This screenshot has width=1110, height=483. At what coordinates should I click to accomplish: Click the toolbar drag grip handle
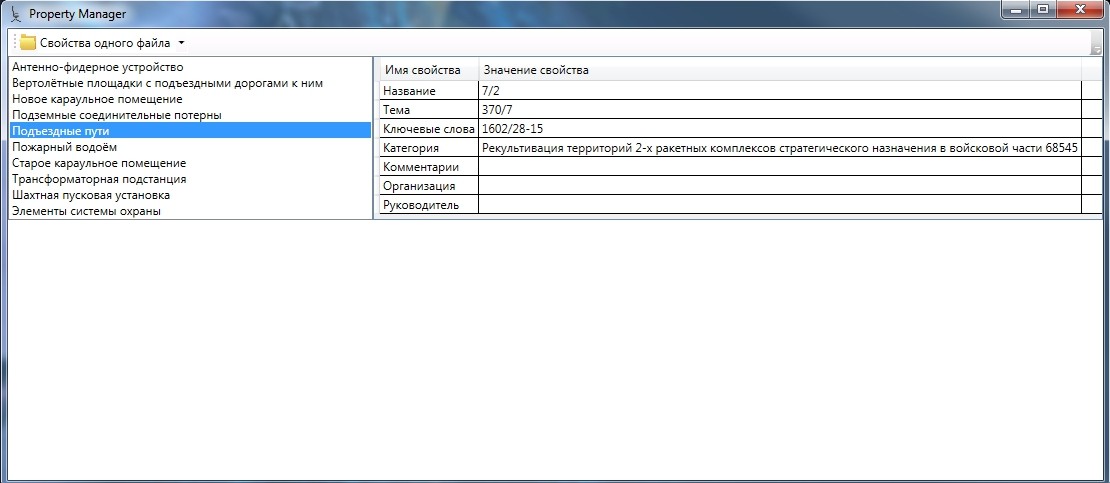(x=13, y=43)
